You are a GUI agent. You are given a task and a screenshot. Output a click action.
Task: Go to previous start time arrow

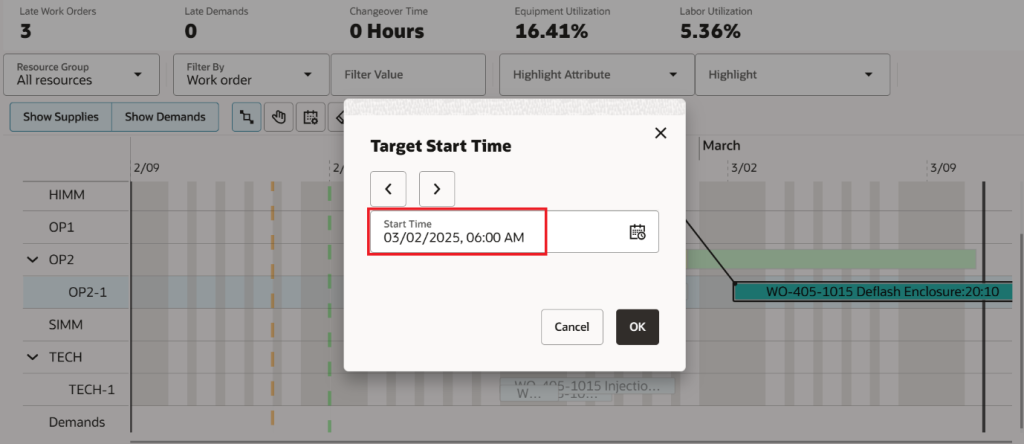coord(388,187)
